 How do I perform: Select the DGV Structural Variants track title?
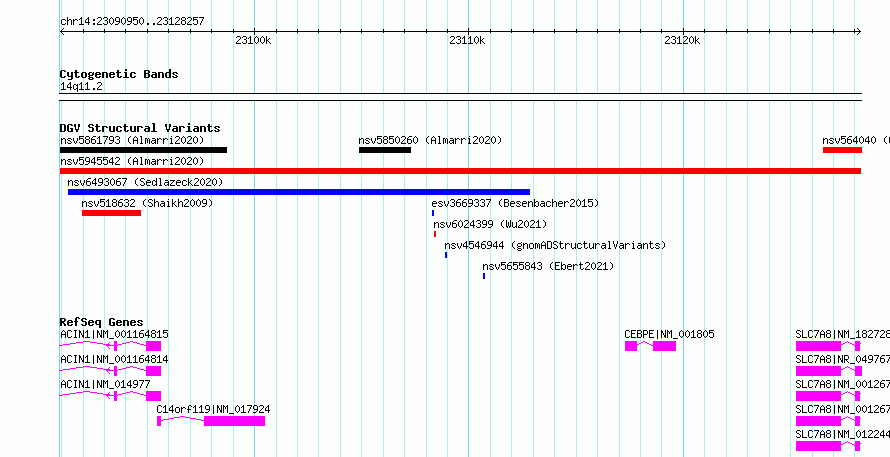[x=140, y=128]
